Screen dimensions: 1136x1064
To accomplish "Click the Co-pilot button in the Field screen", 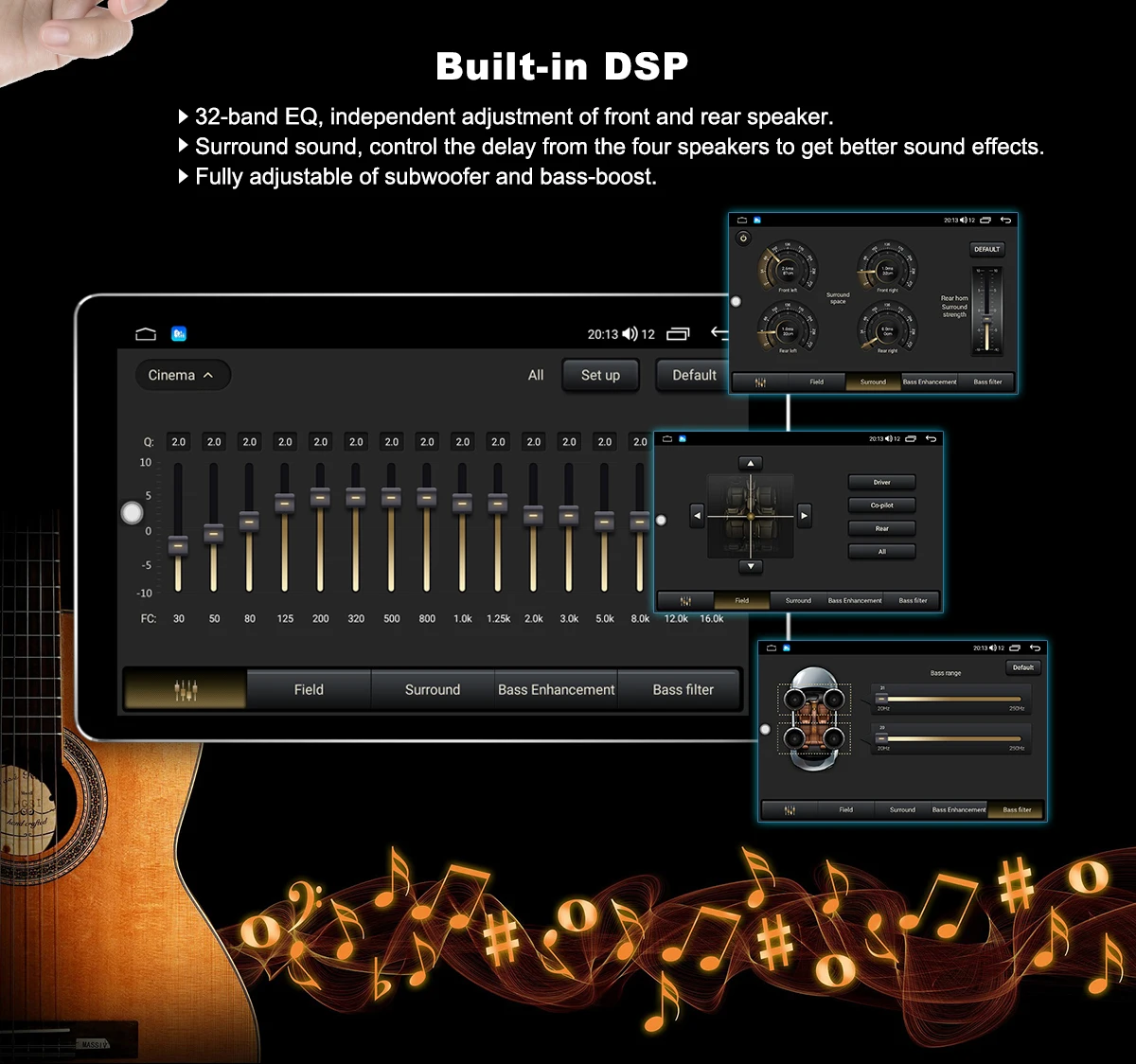I will click(881, 505).
